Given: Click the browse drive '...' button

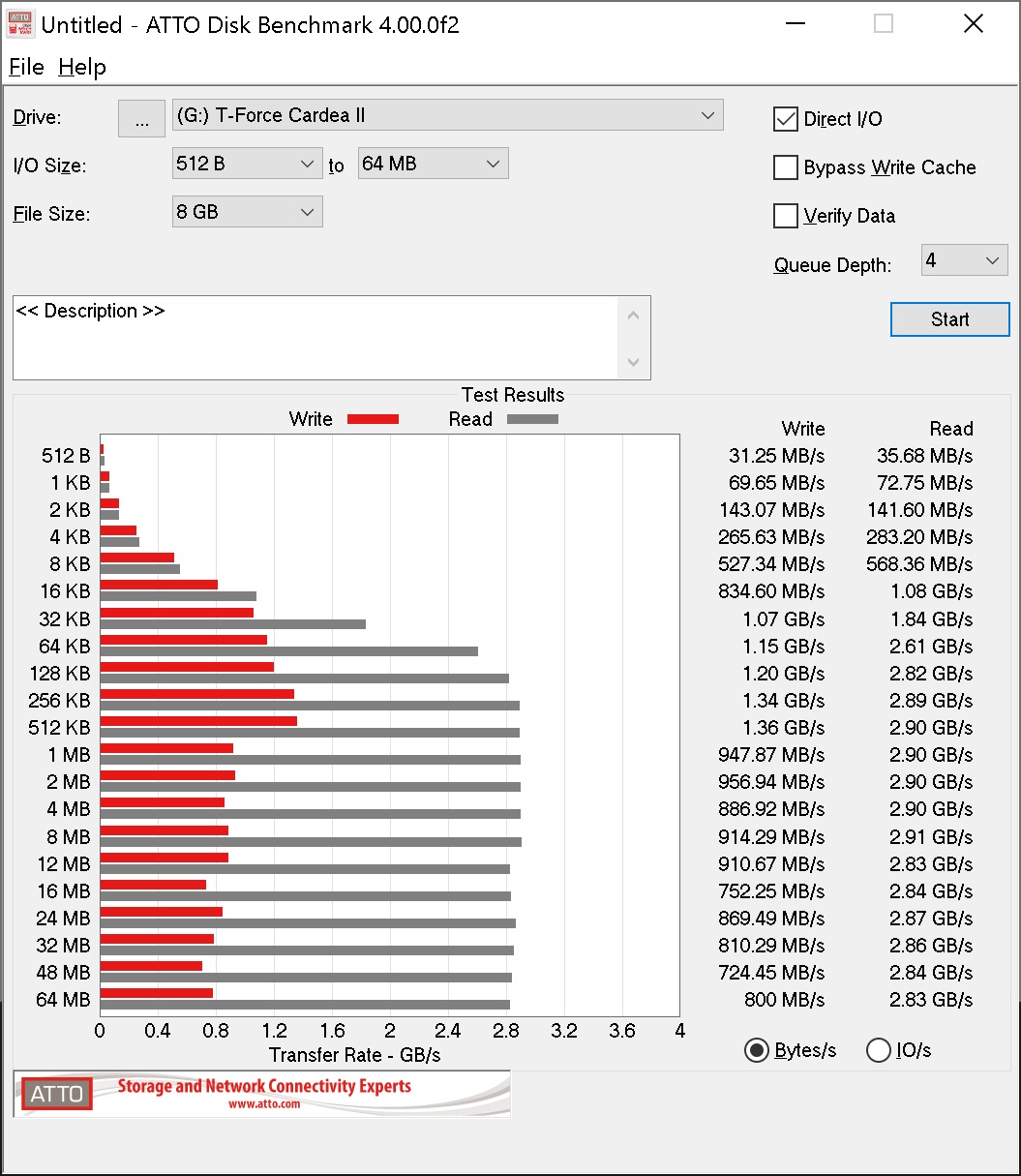Looking at the screenshot, I should click(x=142, y=118).
